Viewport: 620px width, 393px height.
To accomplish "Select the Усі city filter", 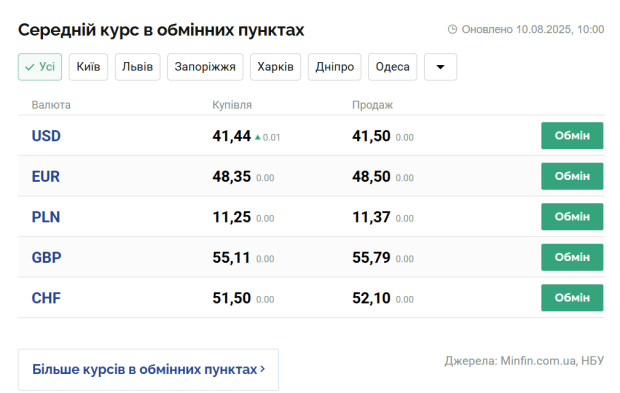I will [x=40, y=67].
